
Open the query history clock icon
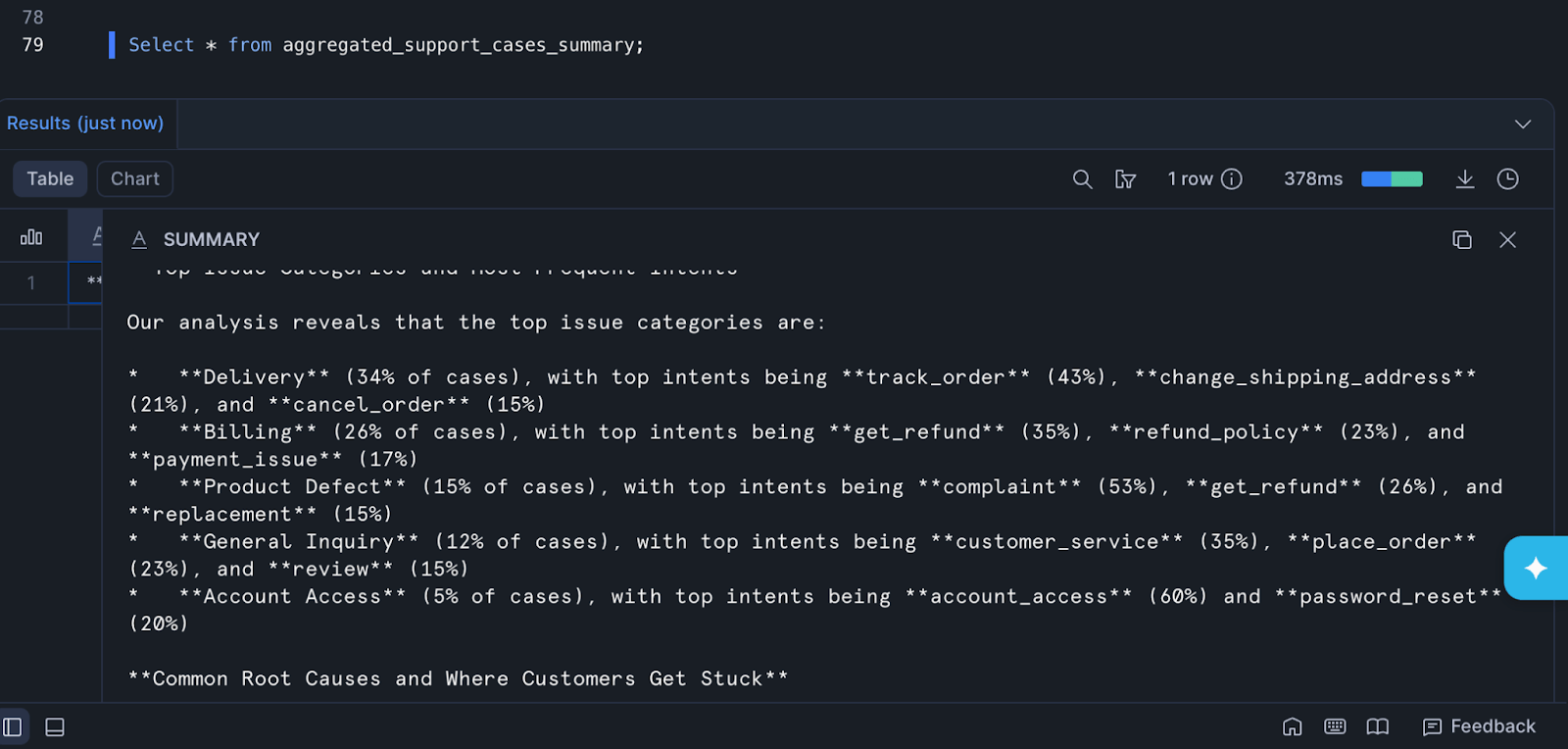coord(1506,178)
